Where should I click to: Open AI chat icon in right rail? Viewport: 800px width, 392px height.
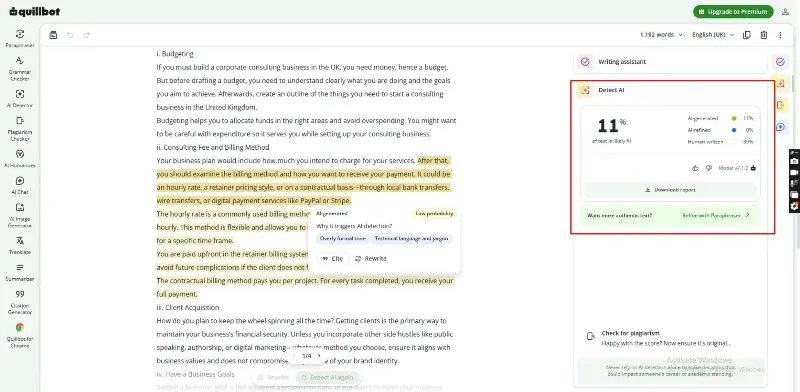pos(780,127)
